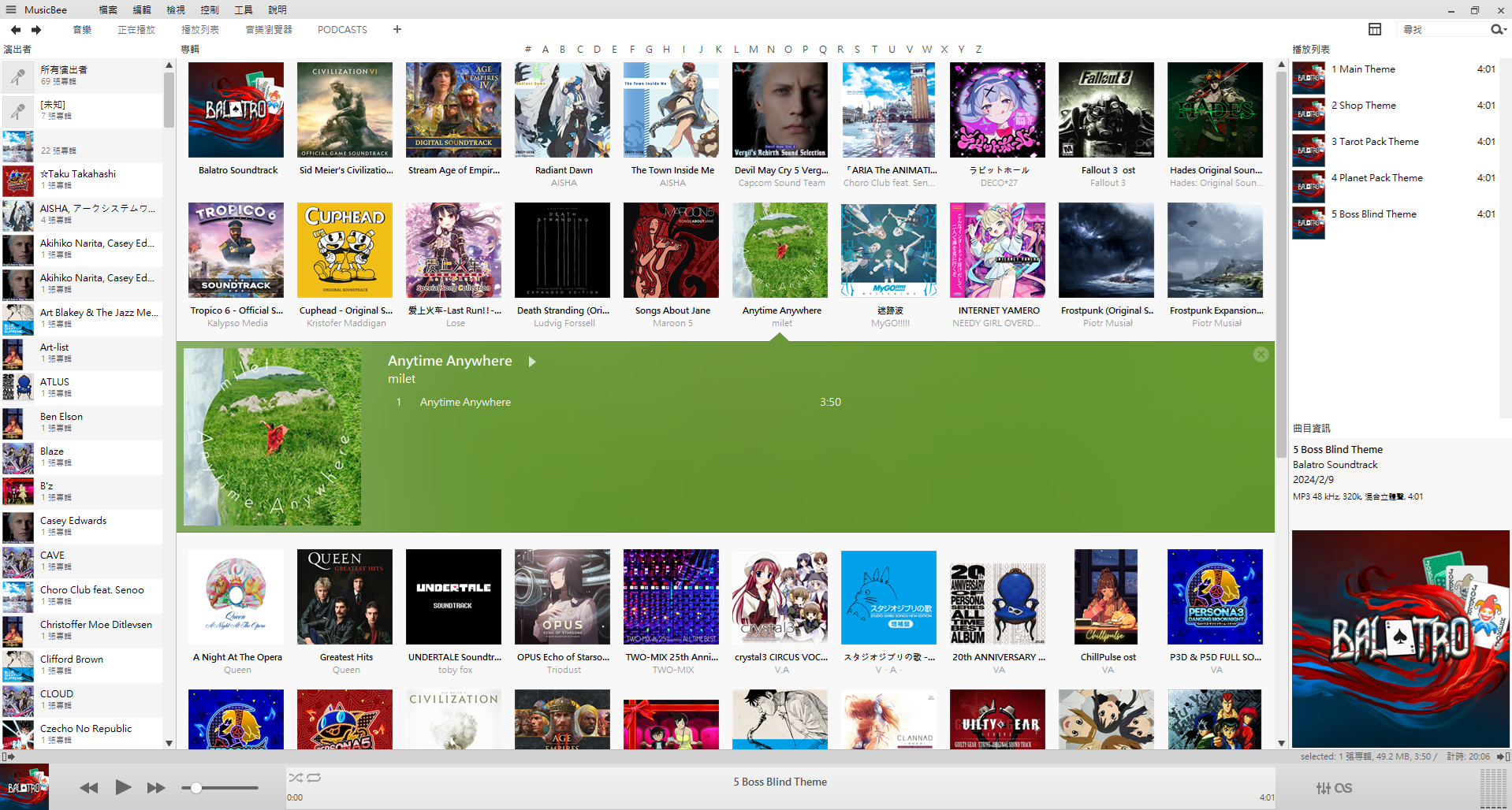The image size is (1512, 810).
Task: Collapse the right panel via status bar arrow
Action: click(1503, 756)
